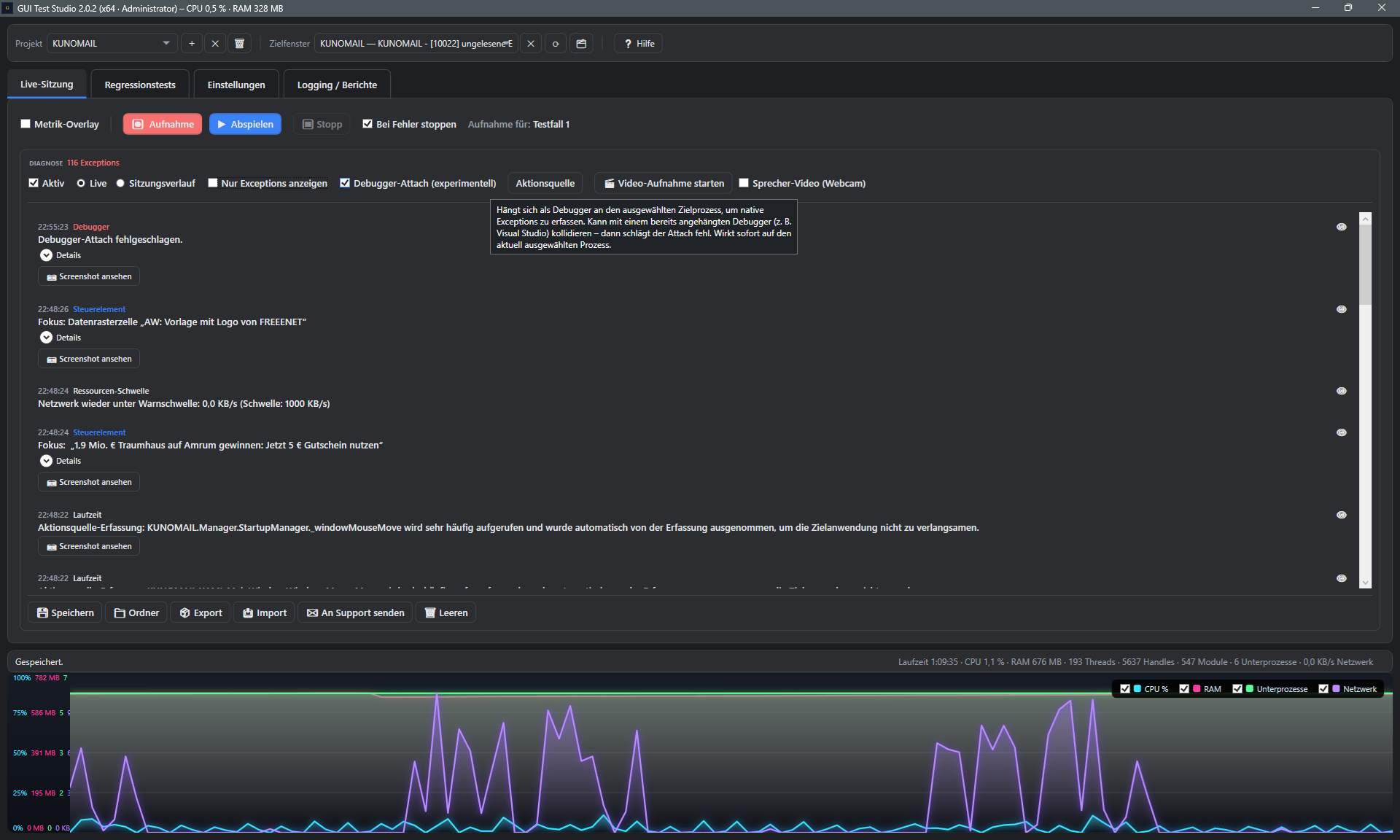Clear the Zielfenster selection with X
Viewport: 1400px width, 840px height.
tap(531, 44)
